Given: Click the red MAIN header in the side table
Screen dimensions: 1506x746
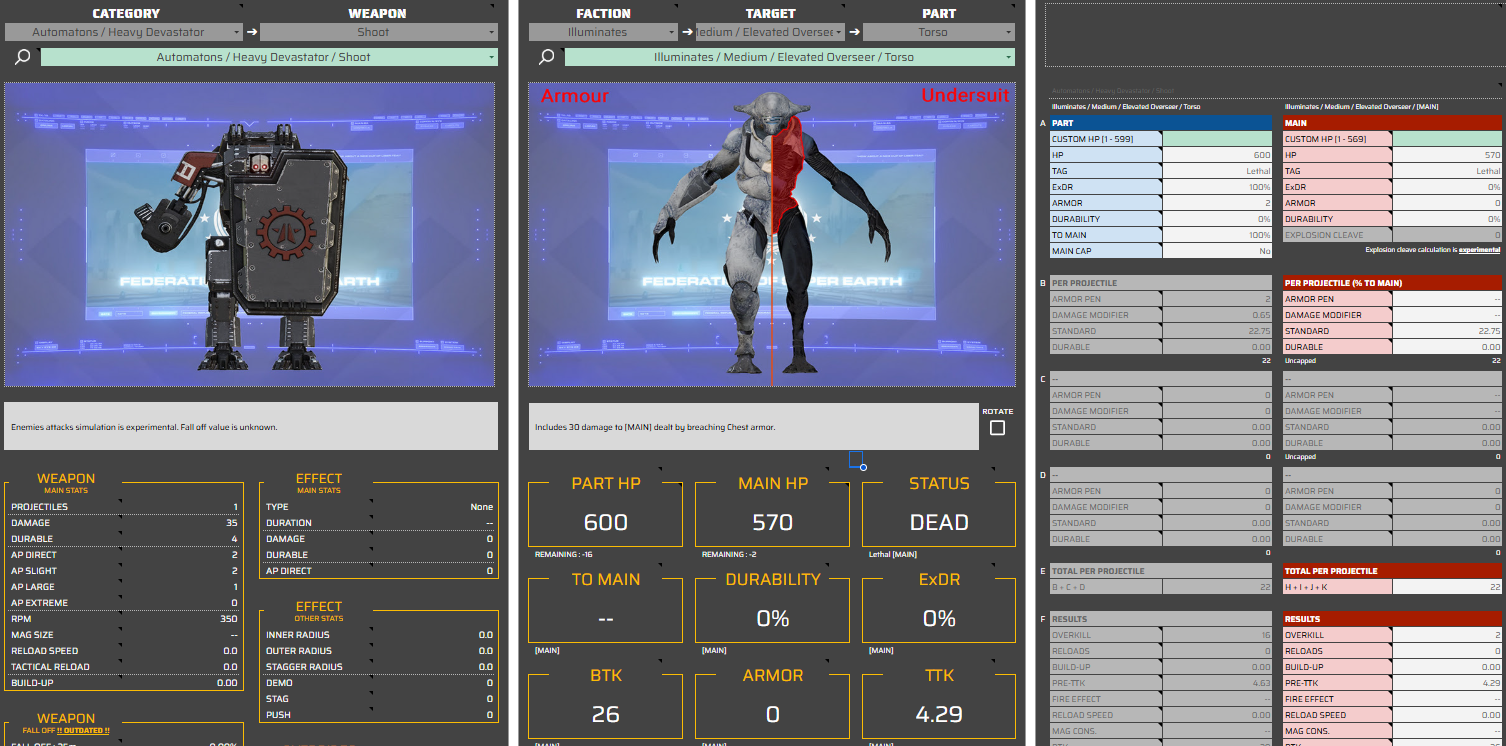Looking at the screenshot, I should [x=1392, y=123].
